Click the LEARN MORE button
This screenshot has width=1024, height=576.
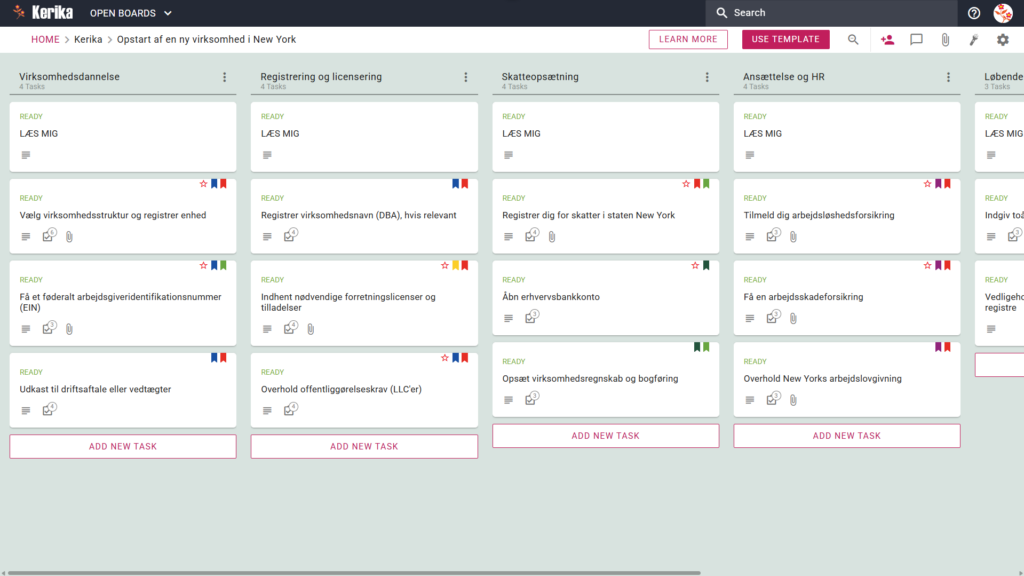point(688,39)
